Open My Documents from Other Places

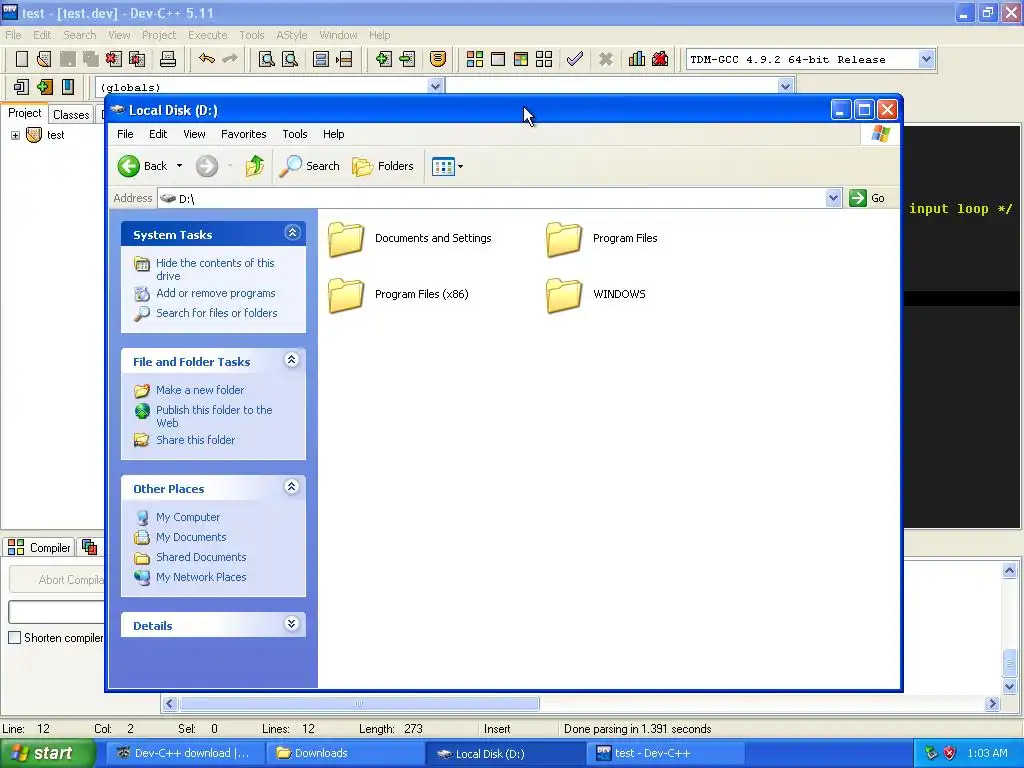pos(191,537)
